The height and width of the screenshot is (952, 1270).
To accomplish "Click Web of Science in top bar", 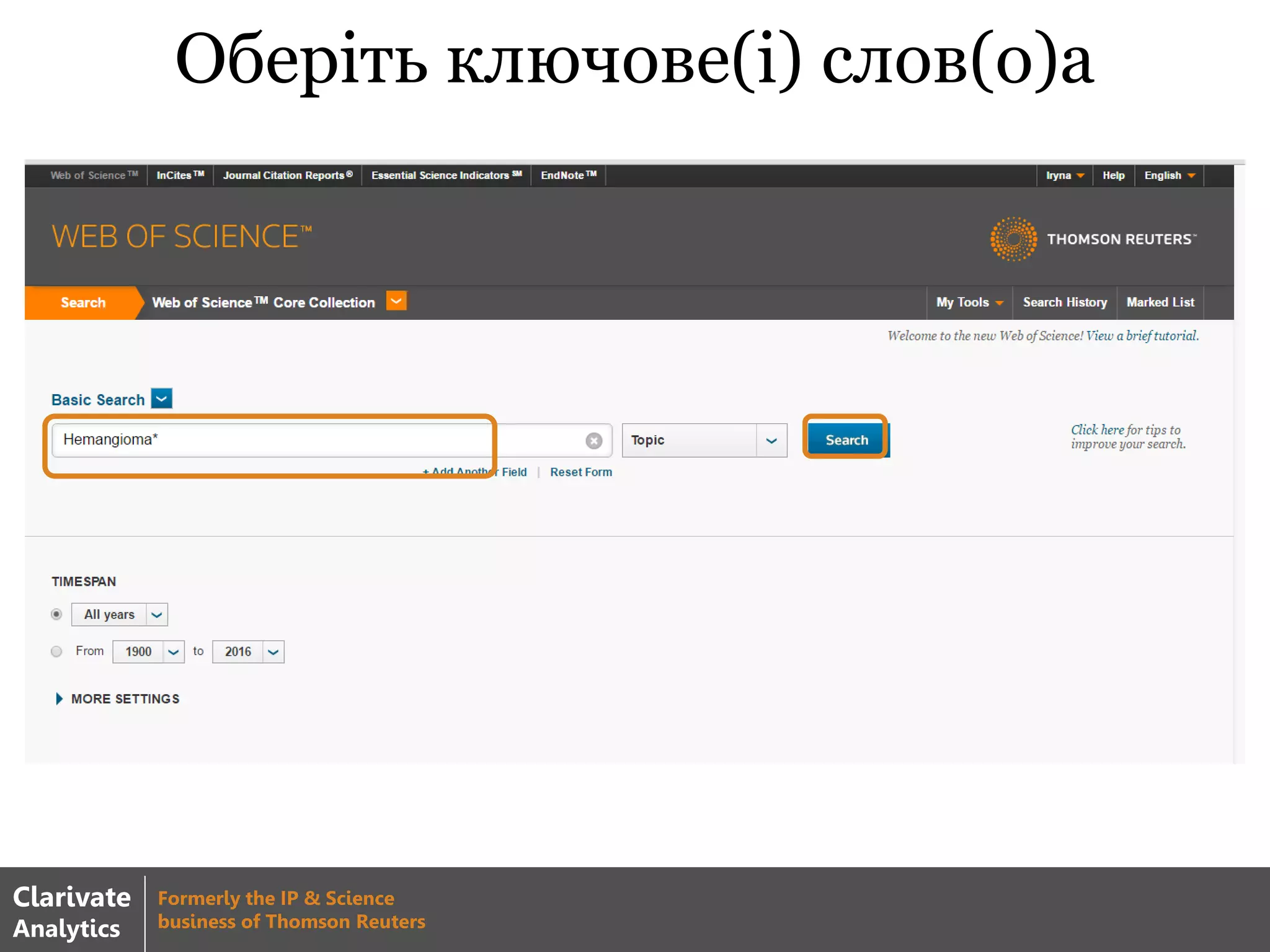I will click(x=94, y=175).
